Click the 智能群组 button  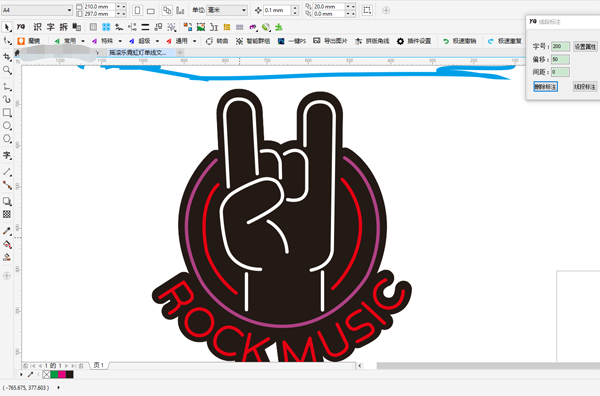coord(253,41)
